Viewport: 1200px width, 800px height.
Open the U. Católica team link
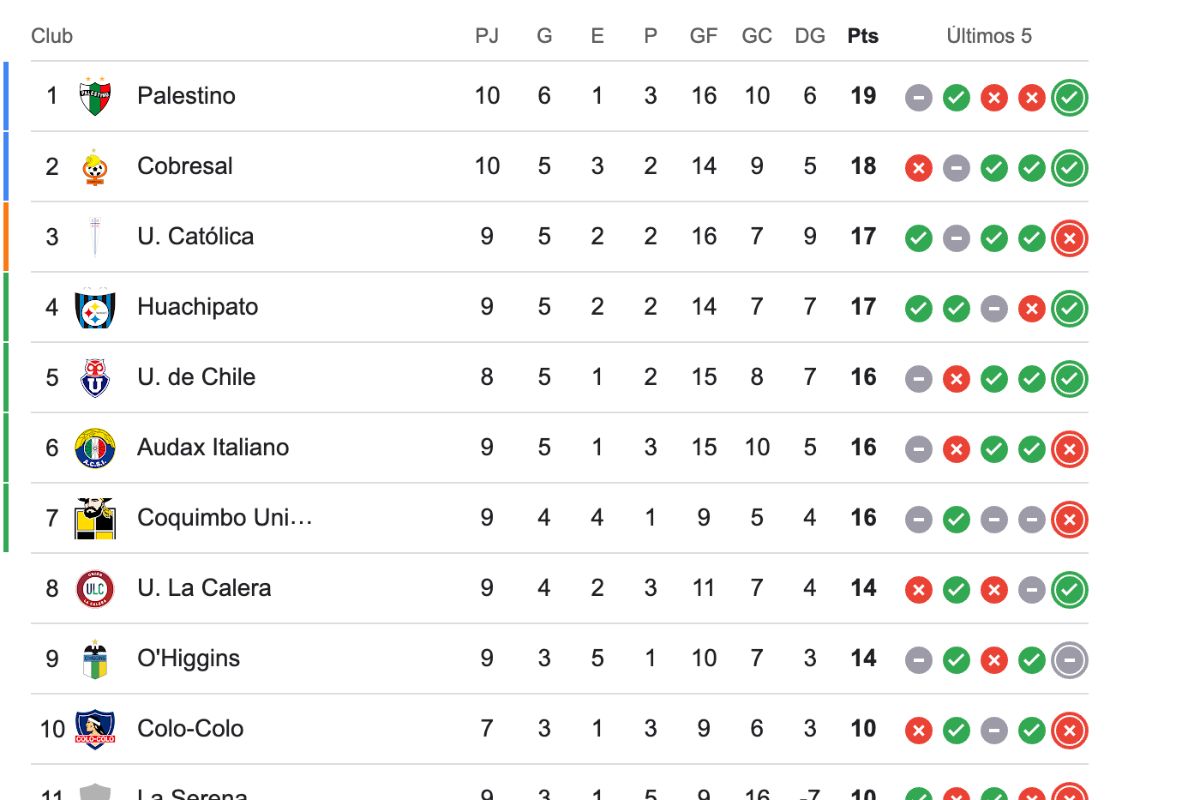[196, 237]
